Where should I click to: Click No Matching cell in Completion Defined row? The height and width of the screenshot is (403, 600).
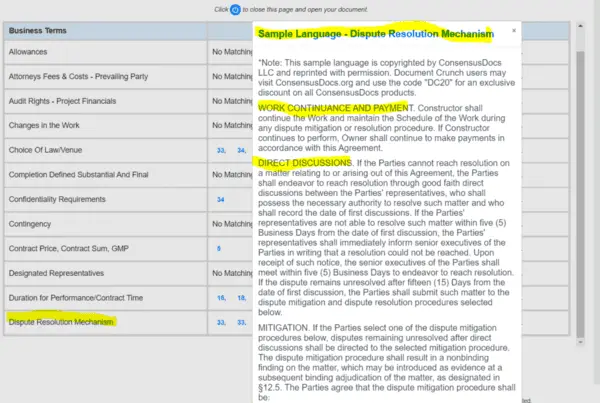click(232, 175)
